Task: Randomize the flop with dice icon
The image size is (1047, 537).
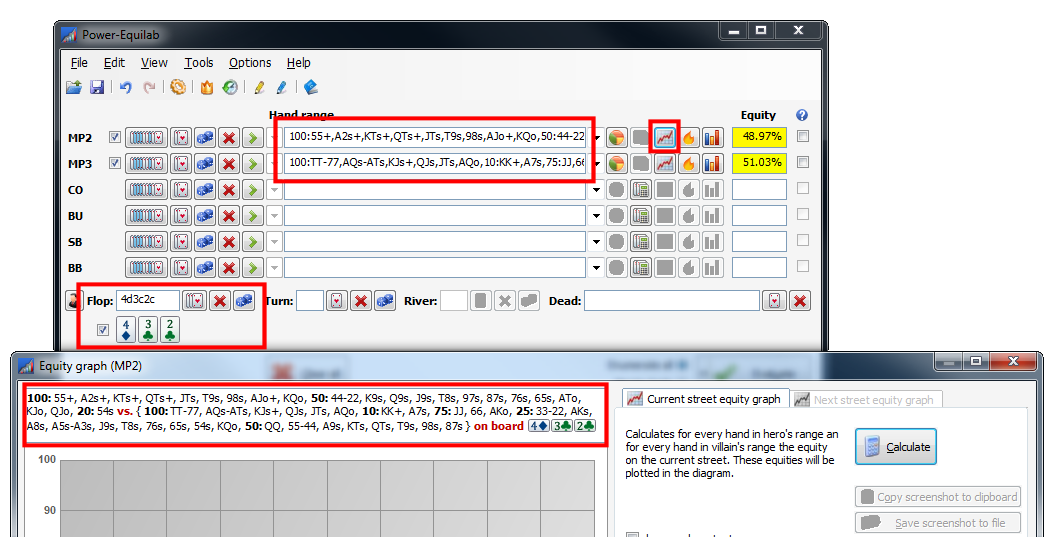Action: (x=244, y=301)
